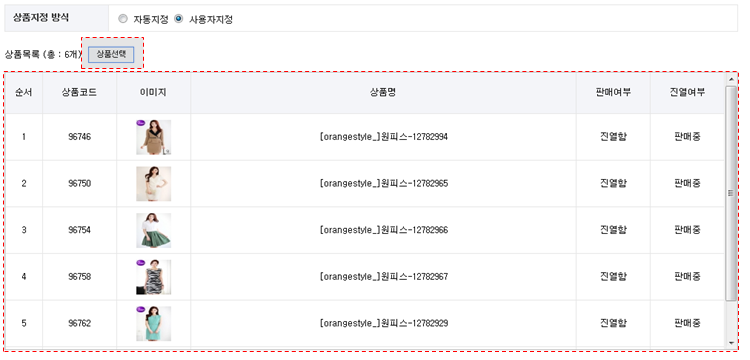The image size is (750, 360).
Task: Click scrollbar up arrow of product list
Action: [x=731, y=79]
